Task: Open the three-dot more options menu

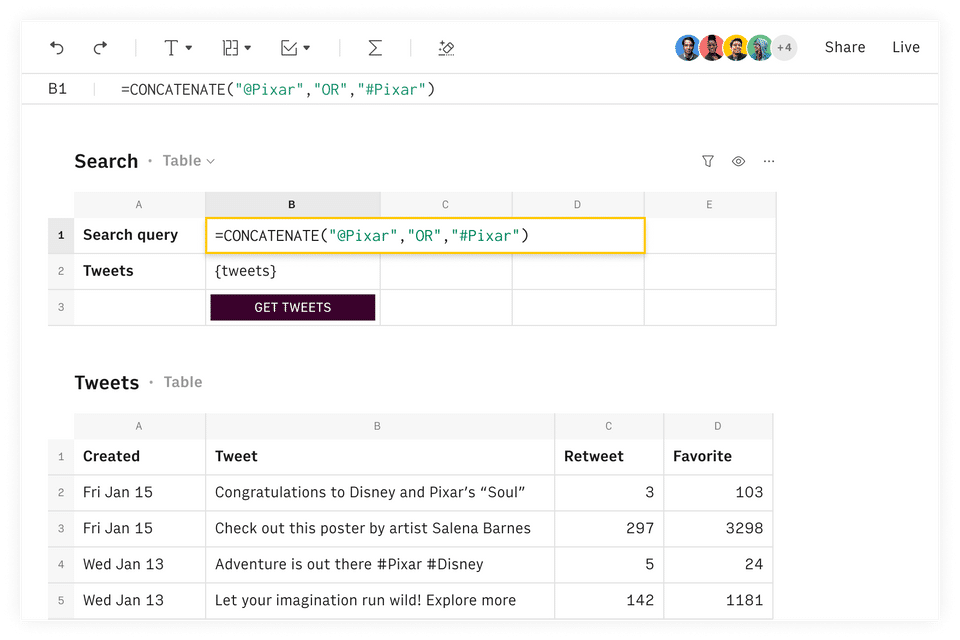Action: (x=769, y=161)
